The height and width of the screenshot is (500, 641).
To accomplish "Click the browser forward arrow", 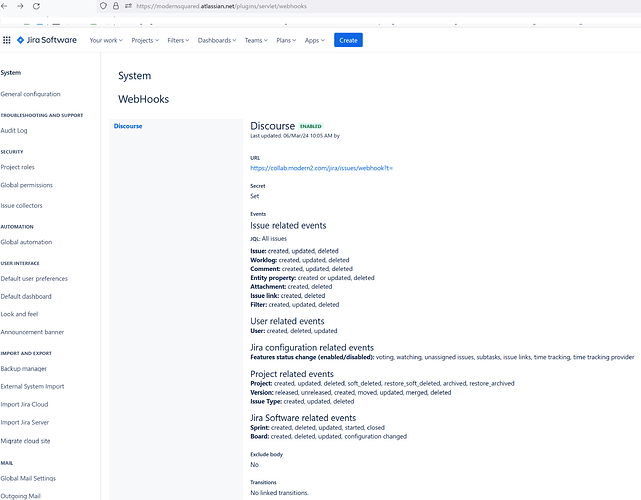I will point(20,6).
